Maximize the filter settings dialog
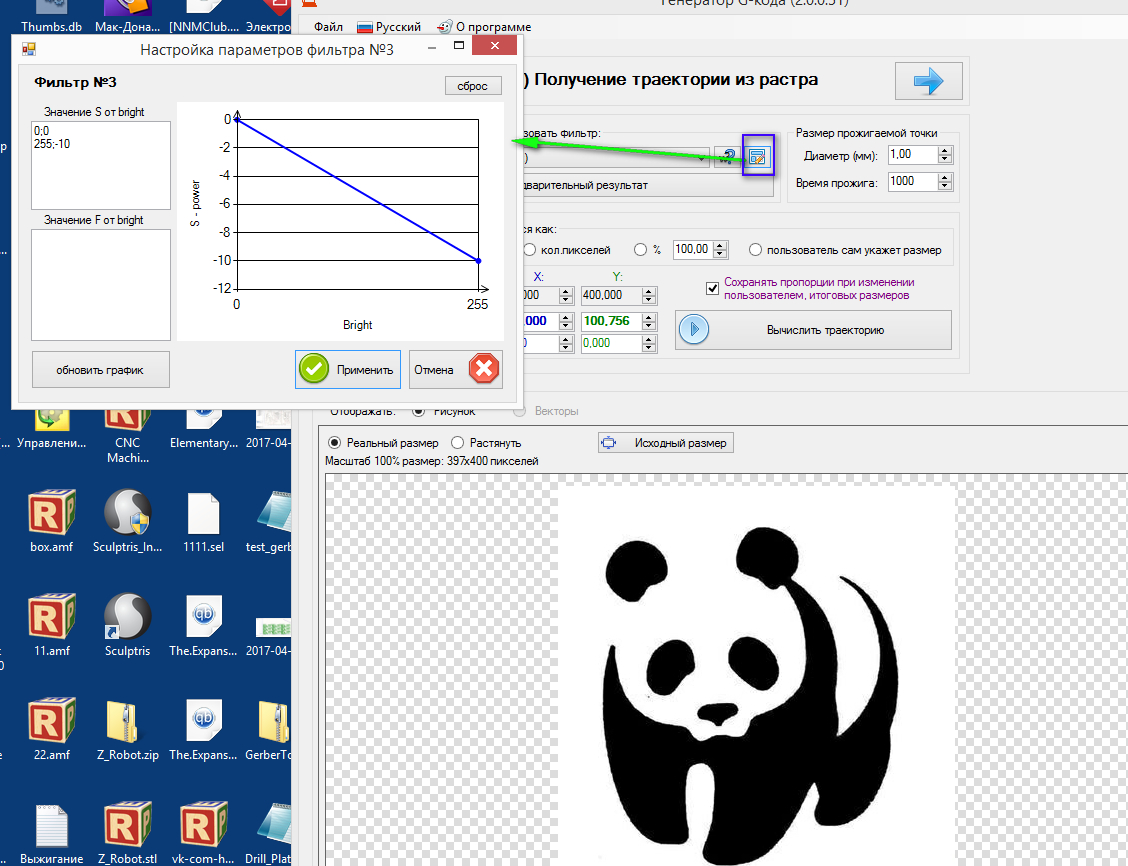The image size is (1128, 866). click(x=459, y=46)
